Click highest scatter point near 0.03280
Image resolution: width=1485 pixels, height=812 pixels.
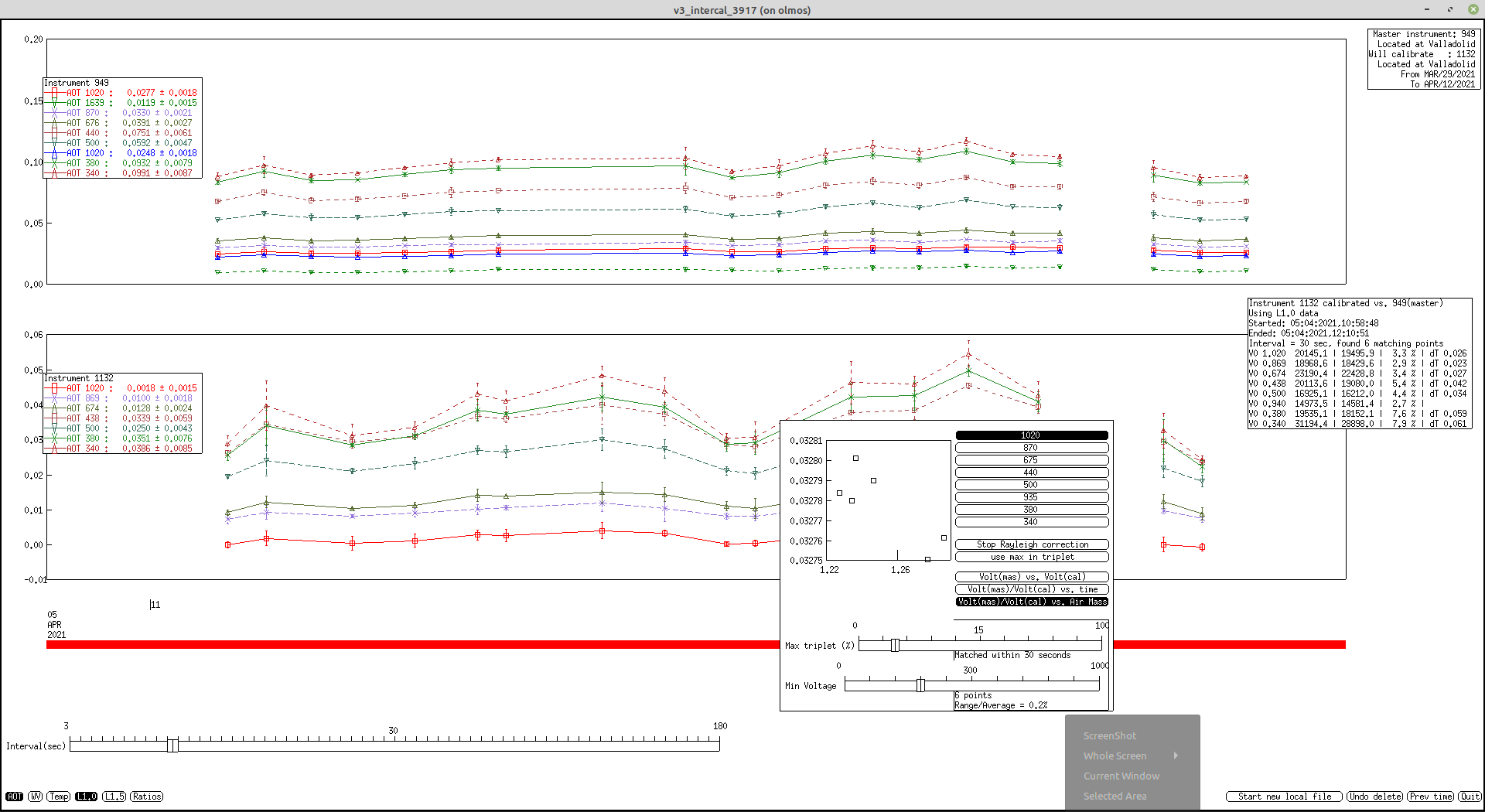pos(855,459)
